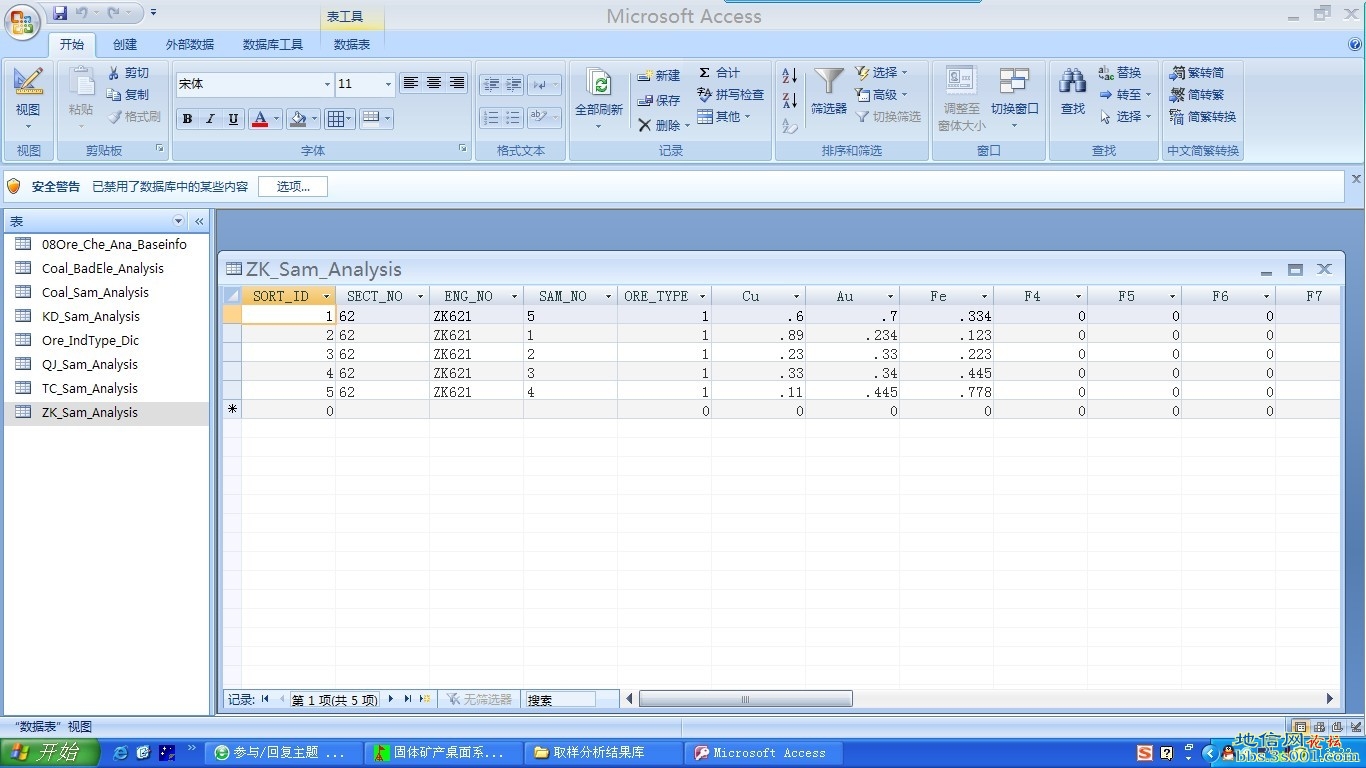Click the horizontal scrollbar thumb

pos(745,699)
